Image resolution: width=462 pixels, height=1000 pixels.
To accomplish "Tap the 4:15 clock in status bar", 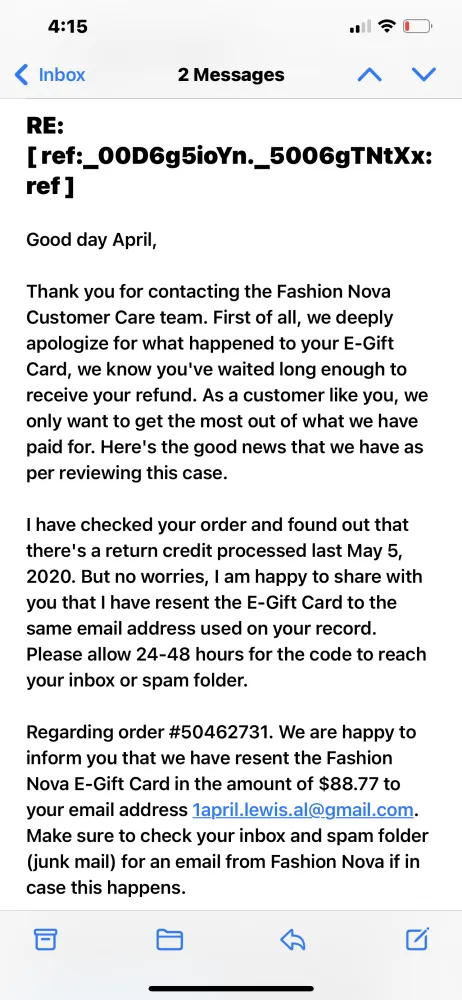I will pyautogui.click(x=68, y=27).
